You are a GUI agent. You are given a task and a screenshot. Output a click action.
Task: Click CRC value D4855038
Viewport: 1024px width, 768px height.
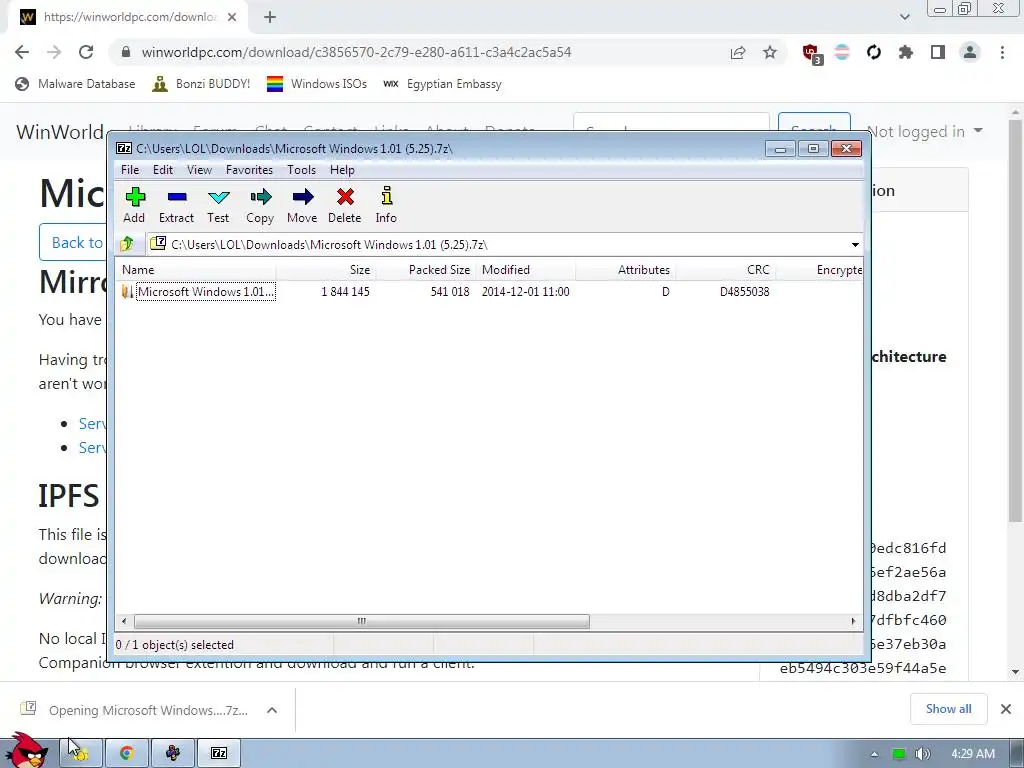pos(744,292)
